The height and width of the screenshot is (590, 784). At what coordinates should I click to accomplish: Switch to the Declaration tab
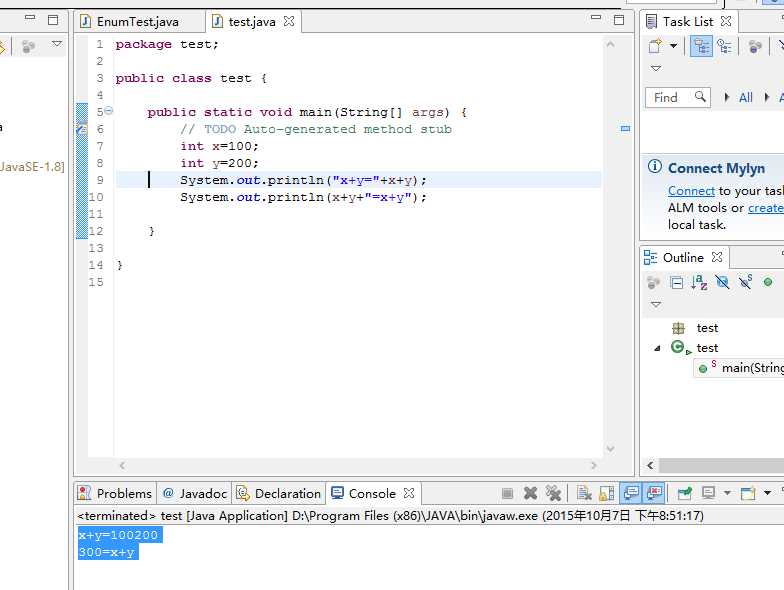278,494
